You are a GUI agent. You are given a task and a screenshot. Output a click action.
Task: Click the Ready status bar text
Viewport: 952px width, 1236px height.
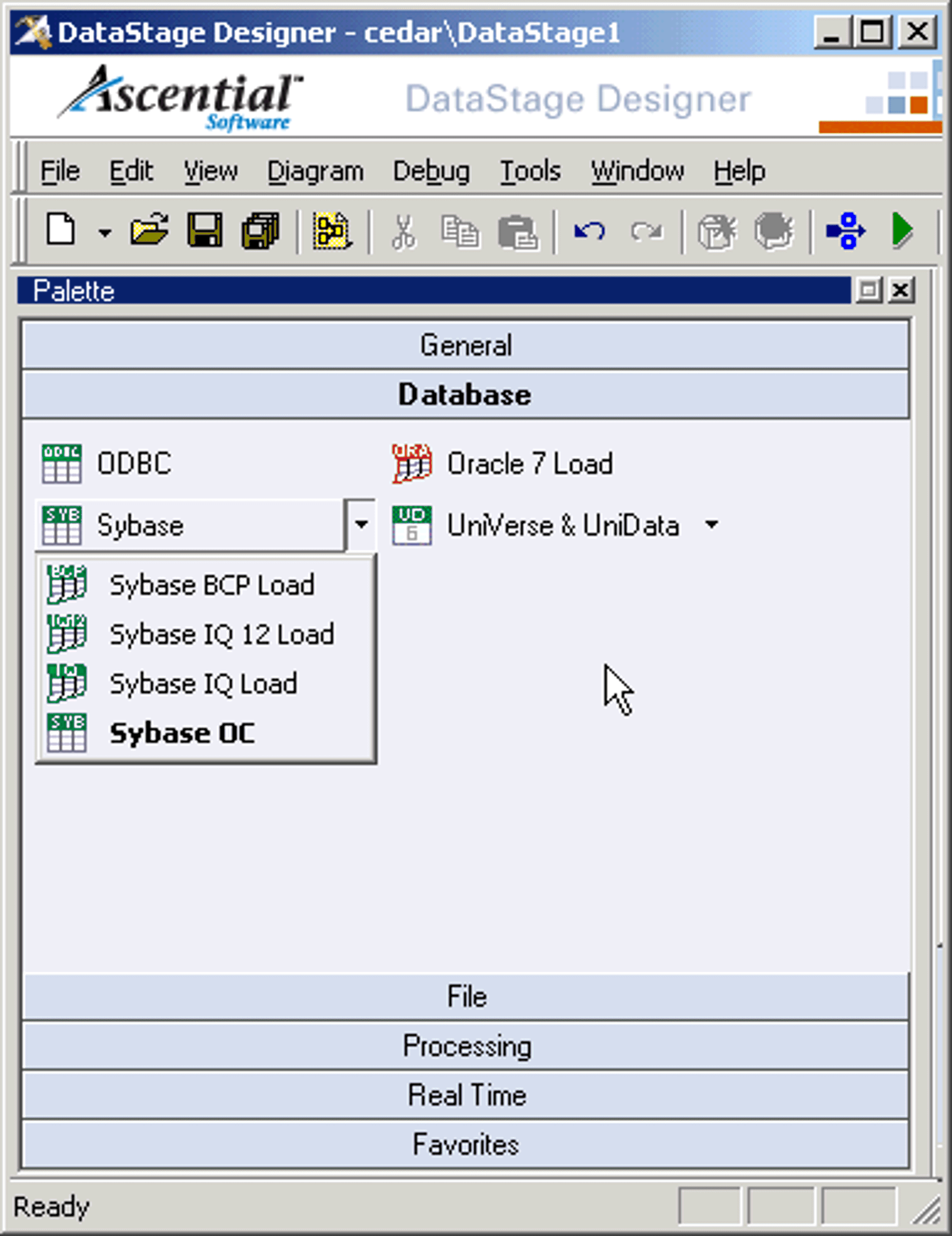pos(51,1206)
